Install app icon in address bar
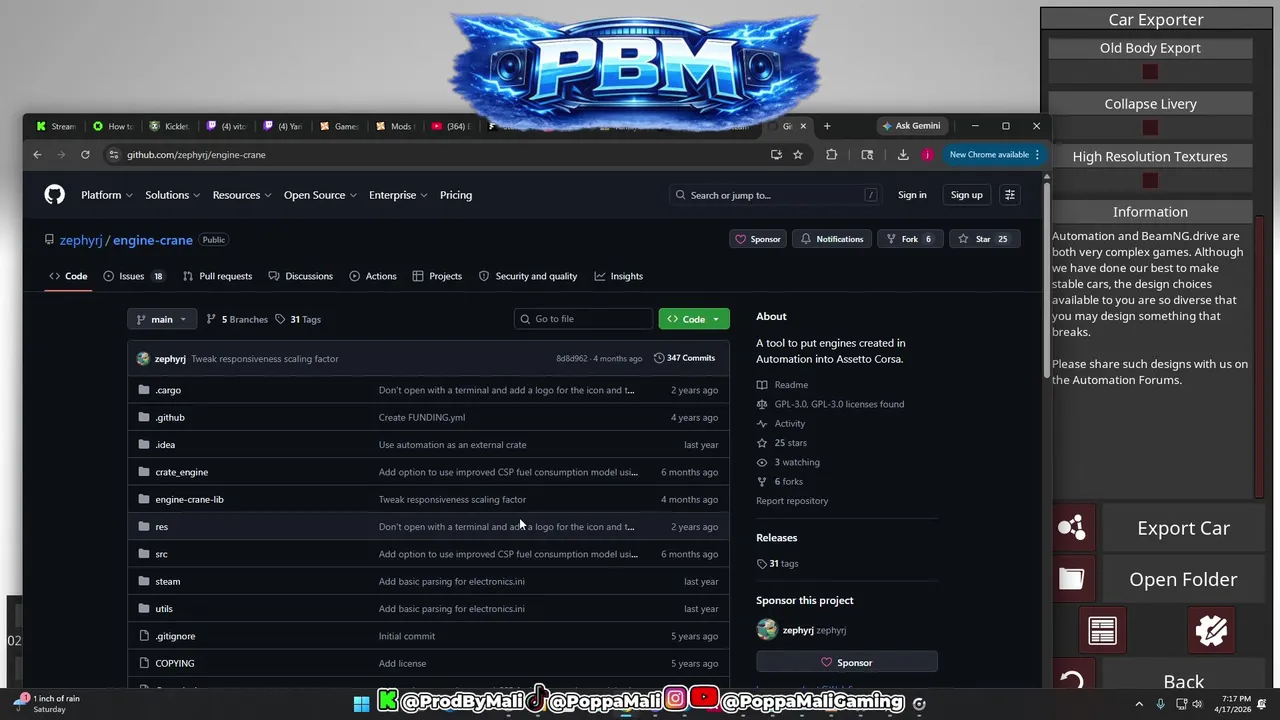 [x=776, y=155]
